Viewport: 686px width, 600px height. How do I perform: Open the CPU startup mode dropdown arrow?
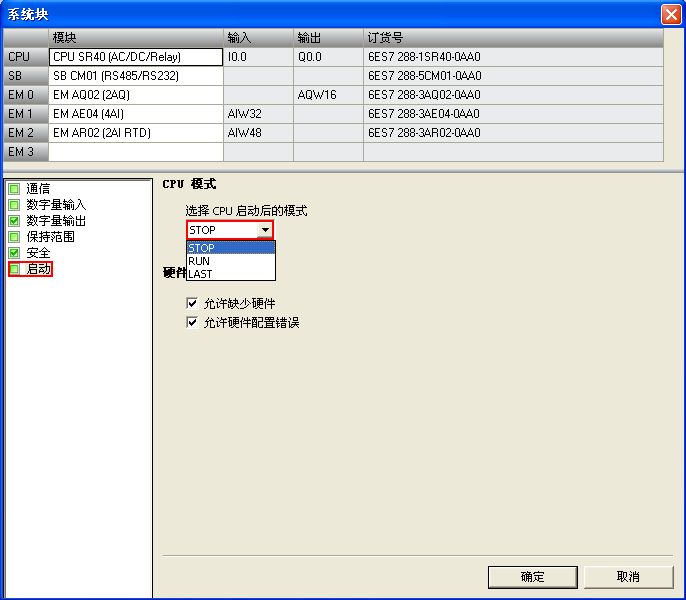(x=265, y=230)
